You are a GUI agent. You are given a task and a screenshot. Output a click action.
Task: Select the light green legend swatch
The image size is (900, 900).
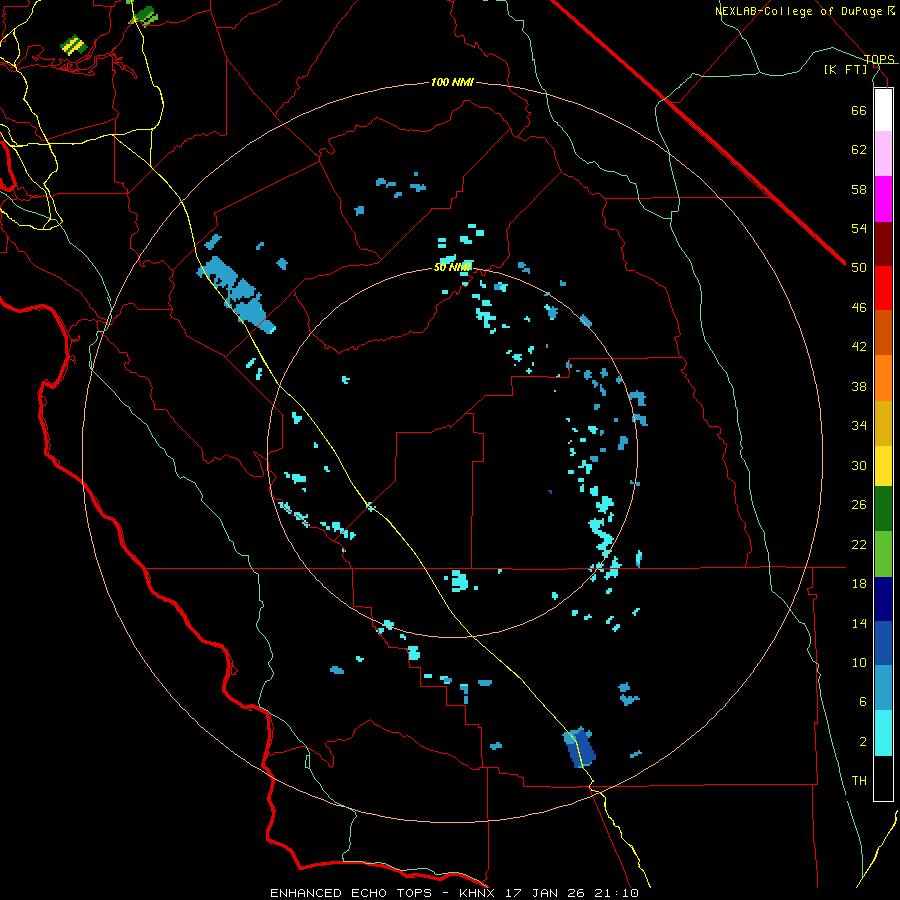click(x=883, y=554)
